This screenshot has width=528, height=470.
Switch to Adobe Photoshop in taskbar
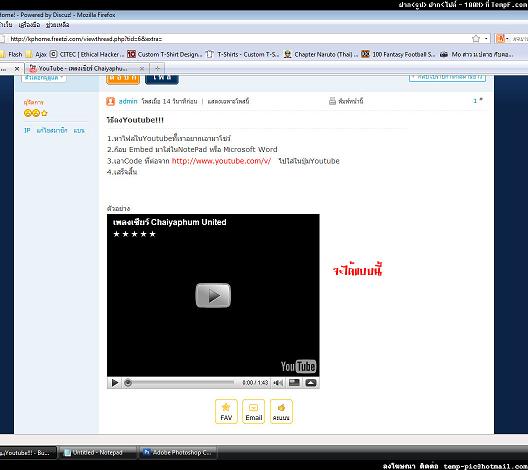(177, 452)
